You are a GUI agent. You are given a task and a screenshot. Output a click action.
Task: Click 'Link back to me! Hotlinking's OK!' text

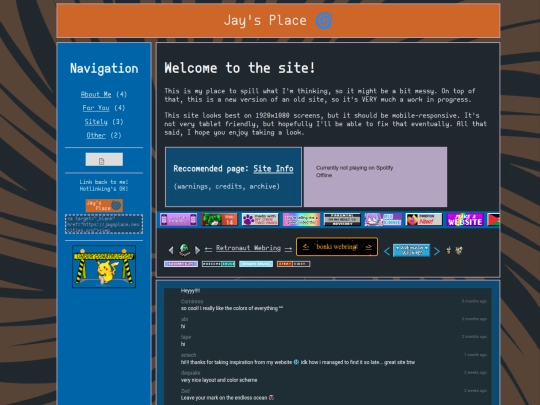point(104,185)
